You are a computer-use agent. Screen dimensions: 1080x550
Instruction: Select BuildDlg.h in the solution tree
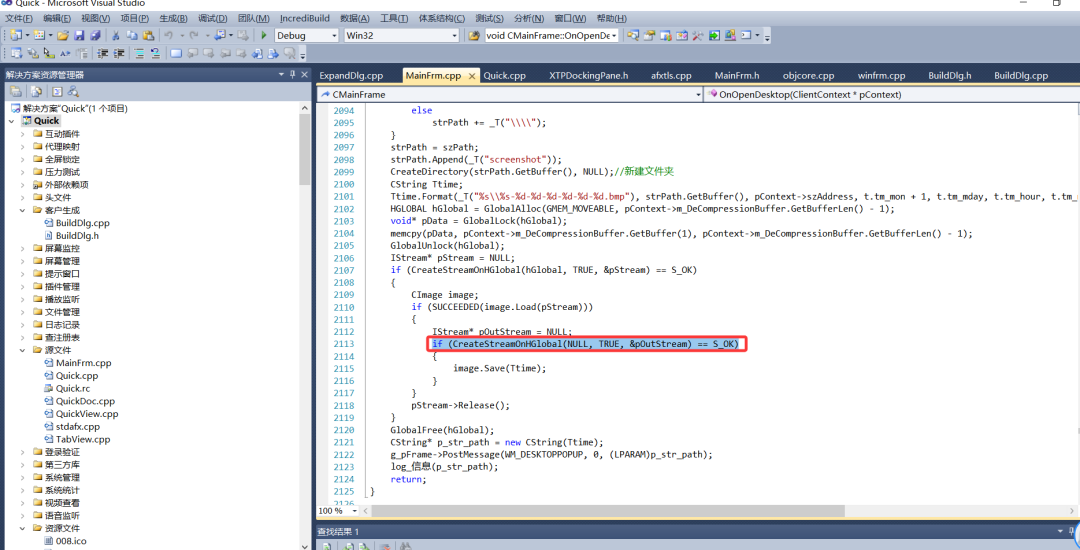pyautogui.click(x=77, y=236)
